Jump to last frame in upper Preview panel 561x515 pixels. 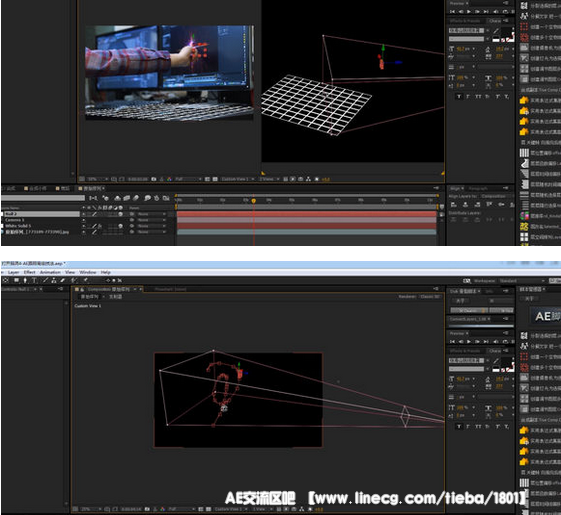pyautogui.click(x=486, y=11)
